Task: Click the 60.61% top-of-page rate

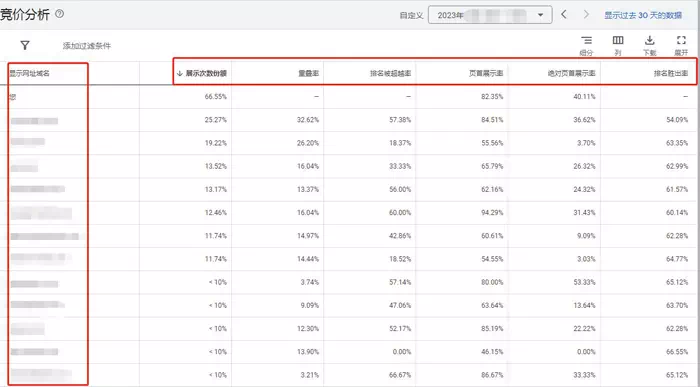Action: click(492, 236)
